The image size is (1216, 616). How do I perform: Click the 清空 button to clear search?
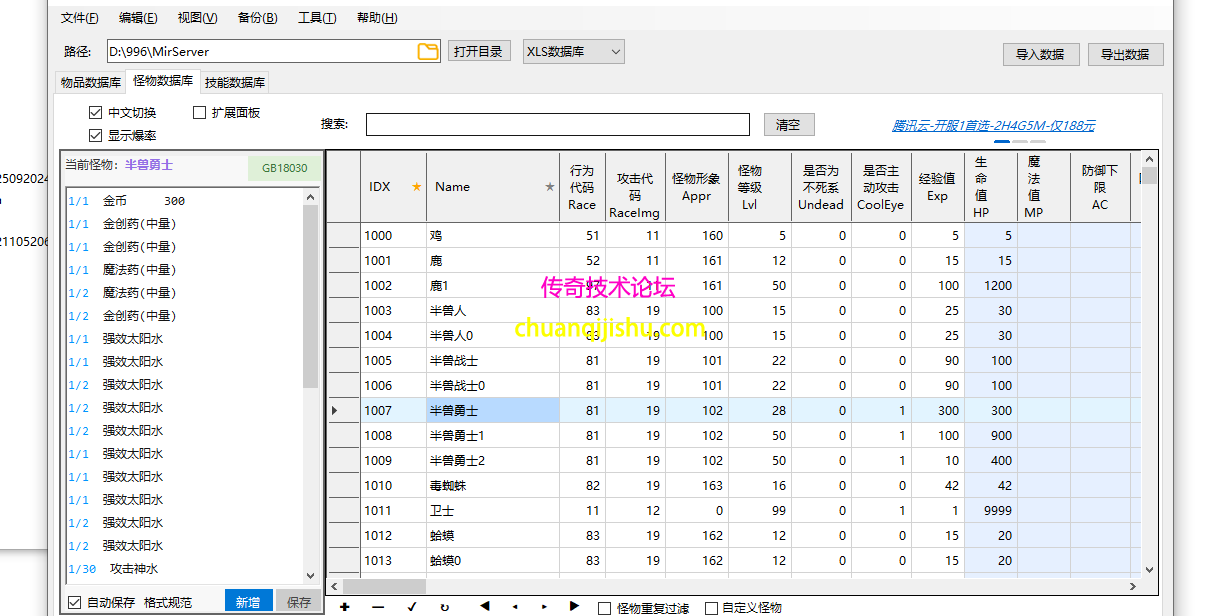tap(789, 124)
